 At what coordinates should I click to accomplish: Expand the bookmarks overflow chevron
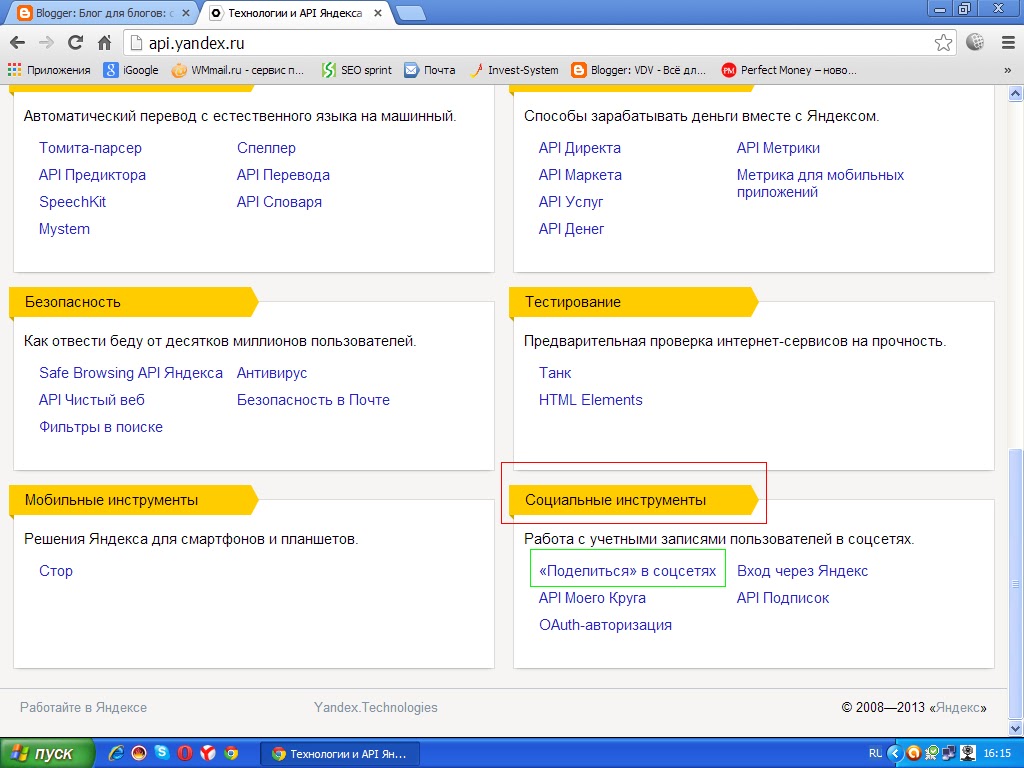tap(1007, 70)
